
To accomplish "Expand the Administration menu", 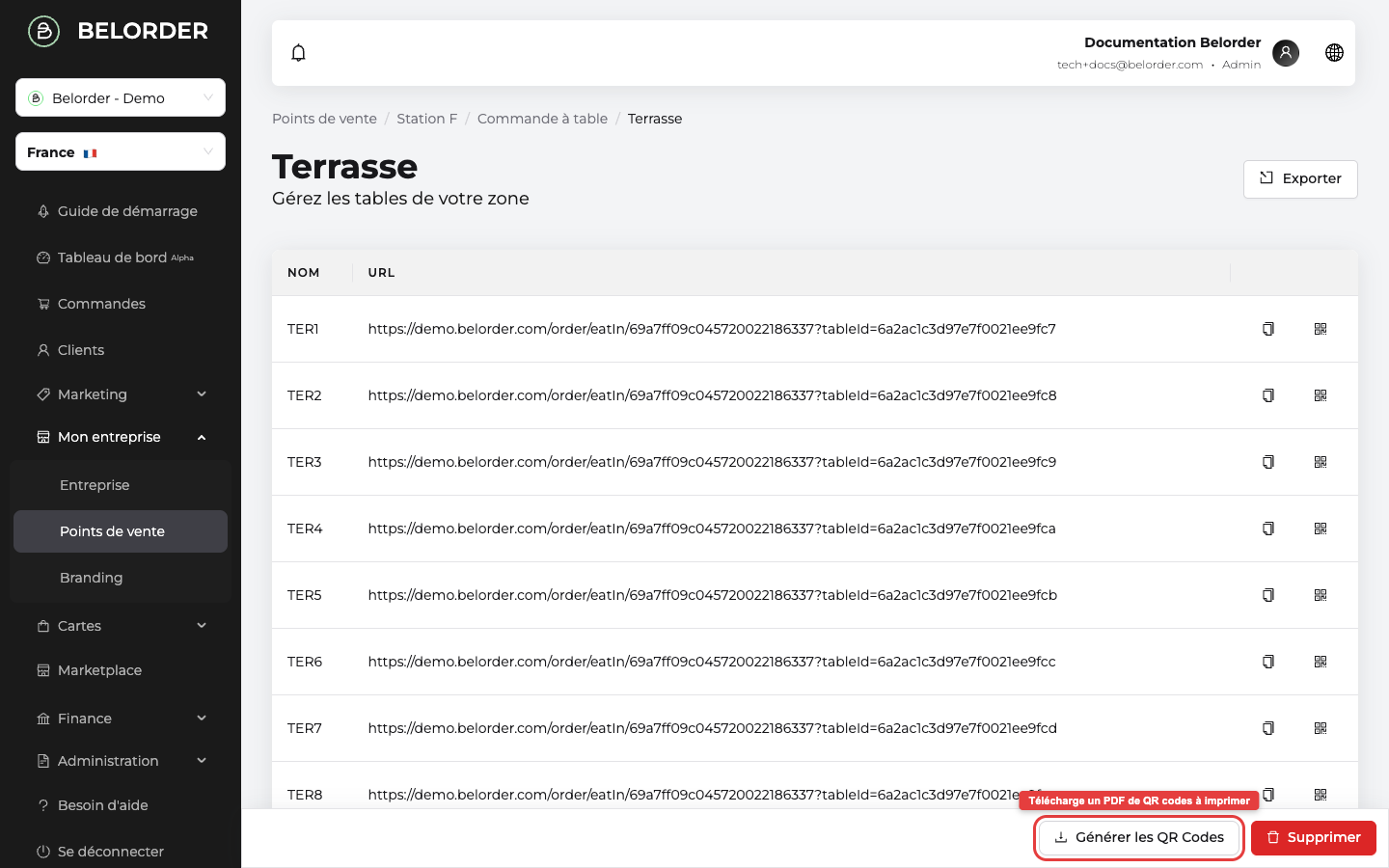I will point(121,761).
